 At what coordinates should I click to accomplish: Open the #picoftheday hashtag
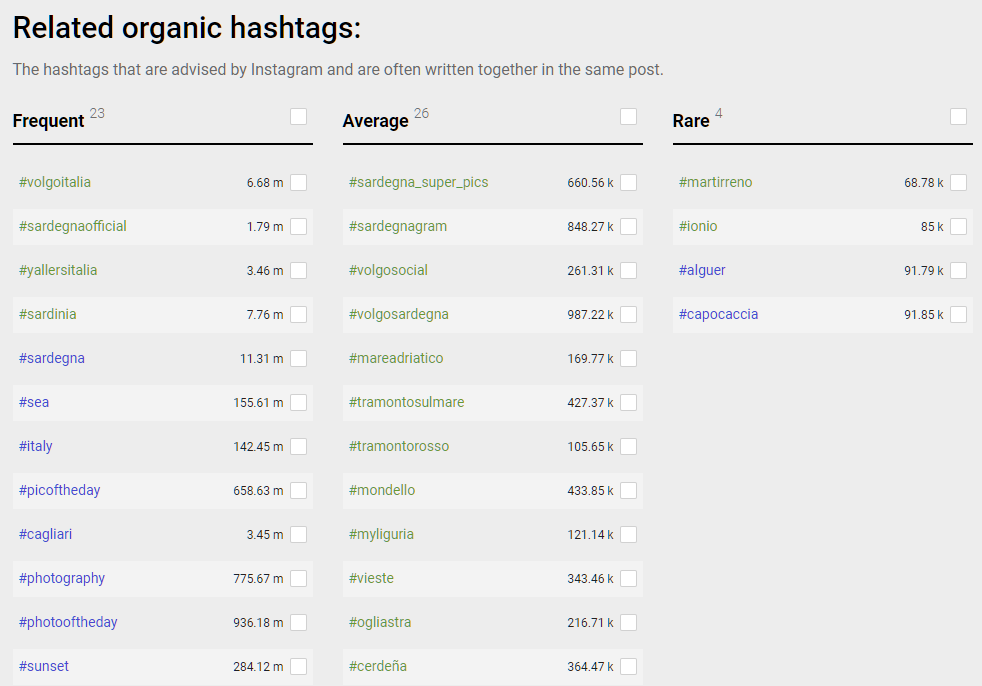59,491
